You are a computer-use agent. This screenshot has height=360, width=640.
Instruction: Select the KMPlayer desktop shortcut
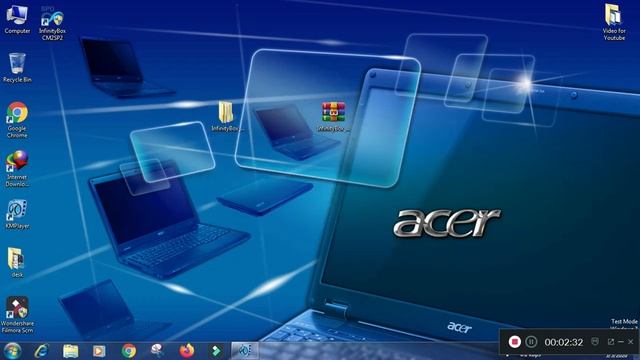[17, 214]
